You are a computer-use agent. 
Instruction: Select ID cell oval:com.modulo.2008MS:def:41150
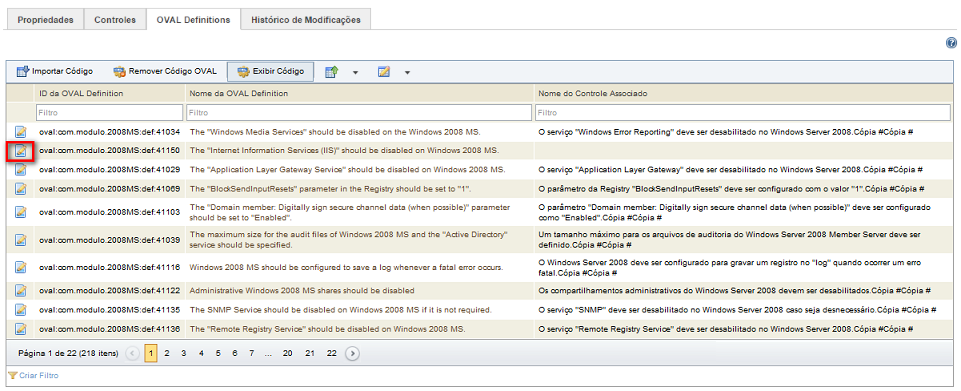(109, 150)
